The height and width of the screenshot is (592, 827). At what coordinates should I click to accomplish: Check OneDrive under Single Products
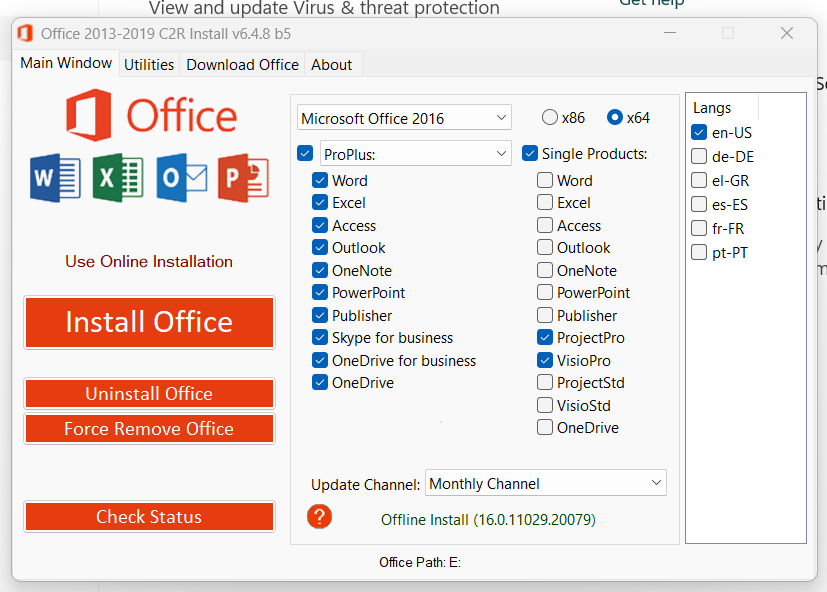pos(545,427)
